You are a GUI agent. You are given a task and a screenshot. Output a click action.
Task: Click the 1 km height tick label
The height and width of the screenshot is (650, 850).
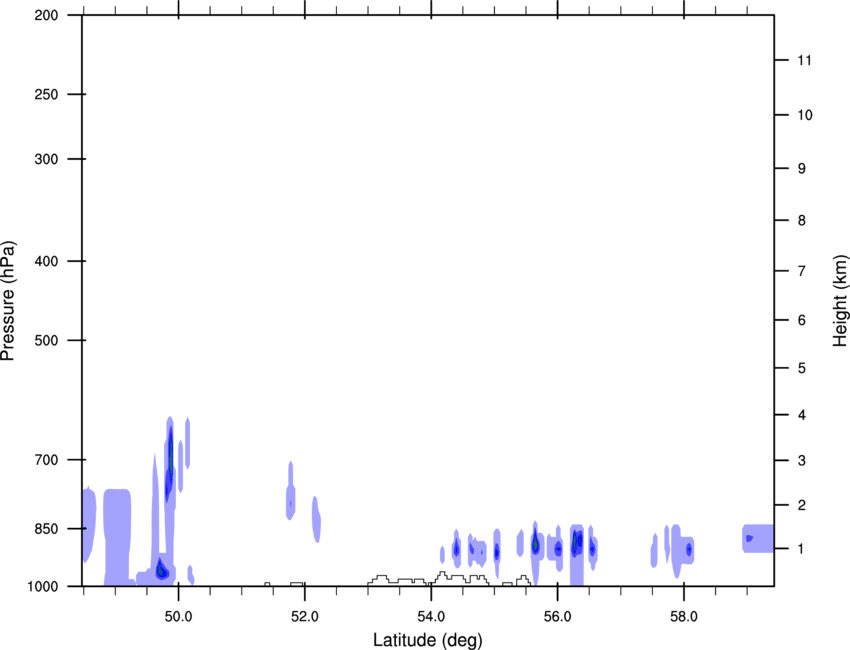(801, 549)
